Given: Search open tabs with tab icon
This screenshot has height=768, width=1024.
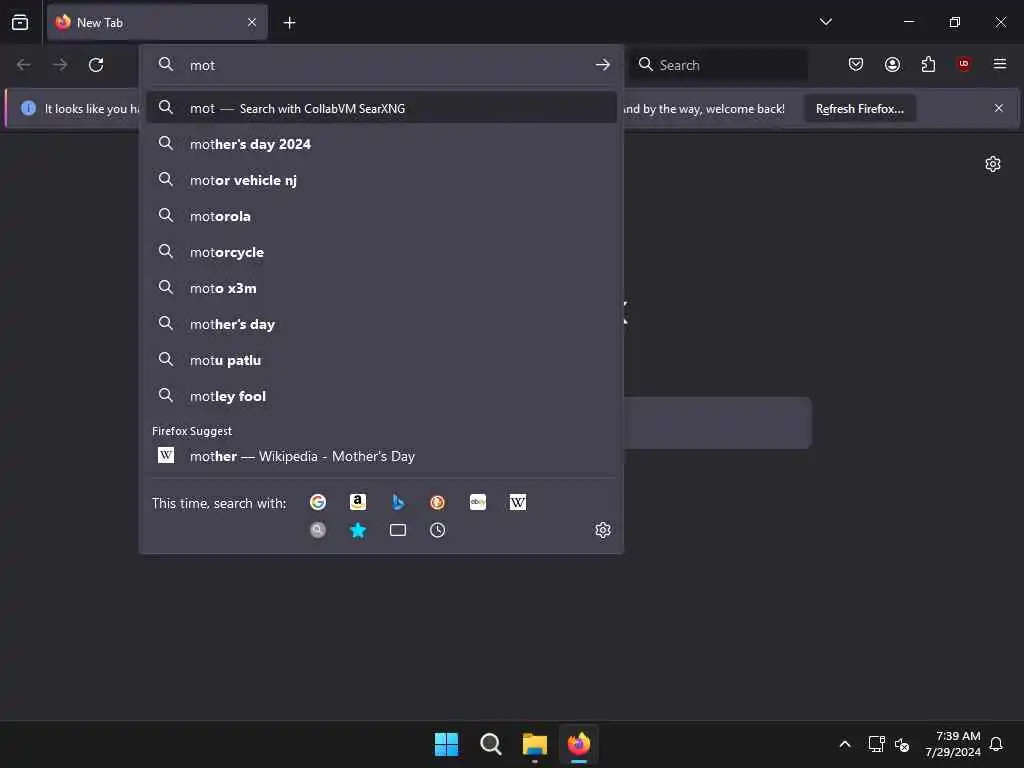Looking at the screenshot, I should (x=398, y=530).
